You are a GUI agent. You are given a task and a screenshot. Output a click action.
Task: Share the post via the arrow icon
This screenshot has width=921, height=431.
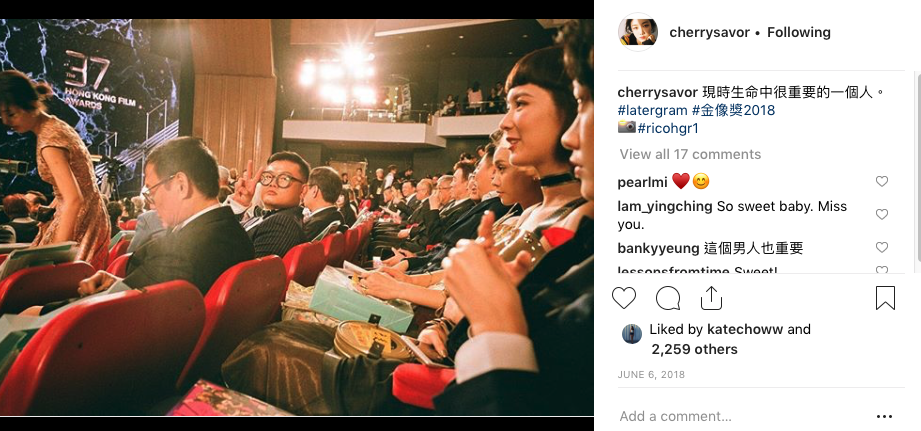pyautogui.click(x=711, y=298)
